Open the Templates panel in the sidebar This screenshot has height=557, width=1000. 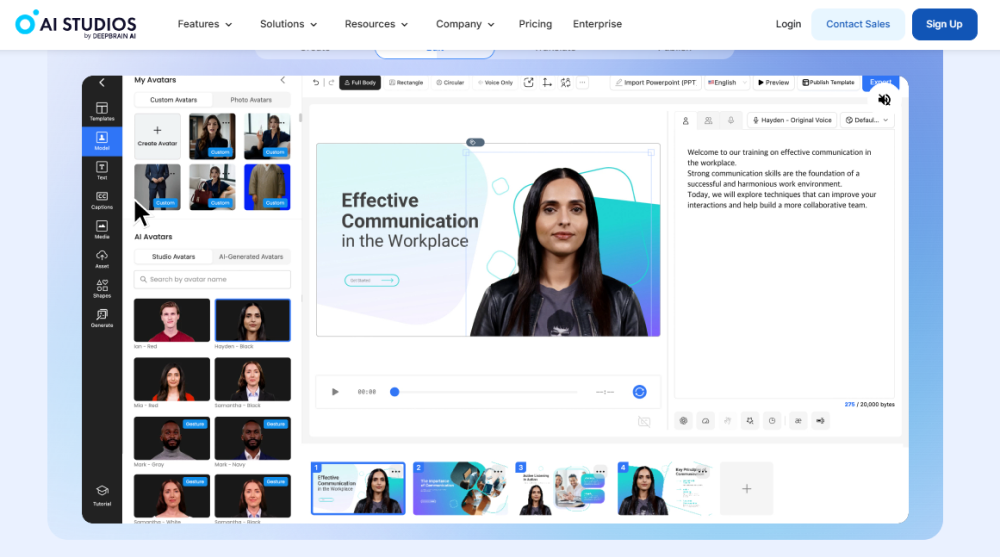tap(101, 111)
